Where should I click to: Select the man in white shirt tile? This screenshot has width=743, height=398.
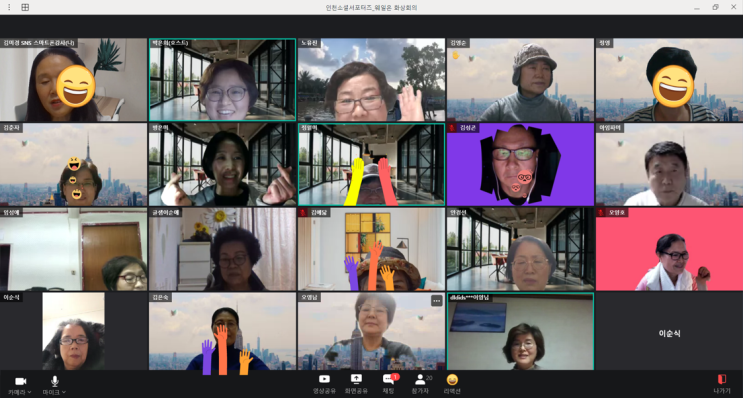pyautogui.click(x=669, y=164)
